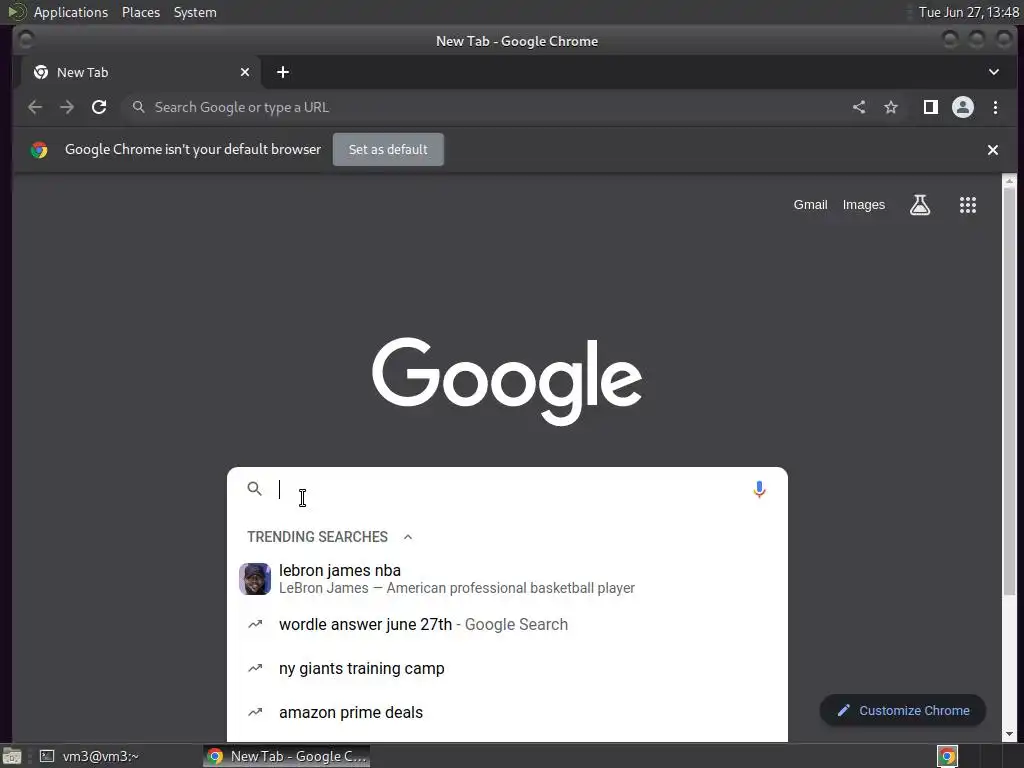The image size is (1024, 768).
Task: Select wordle answer june 27th suggestion
Action: pyautogui.click(x=507, y=624)
